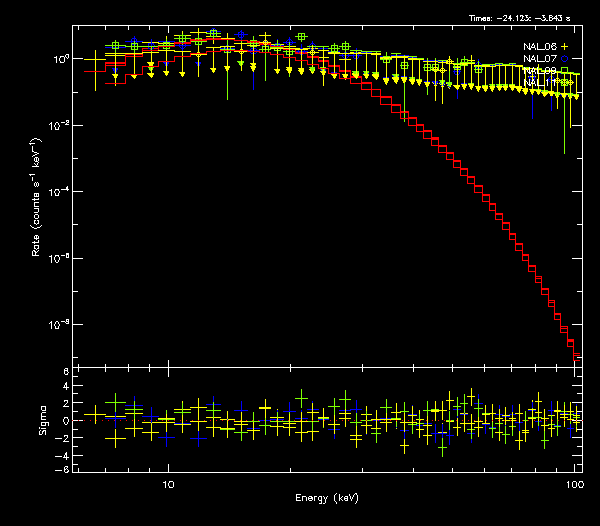Viewport: 600px width, 526px height.
Task: Click the Times interval text at top
Action: coord(529,18)
